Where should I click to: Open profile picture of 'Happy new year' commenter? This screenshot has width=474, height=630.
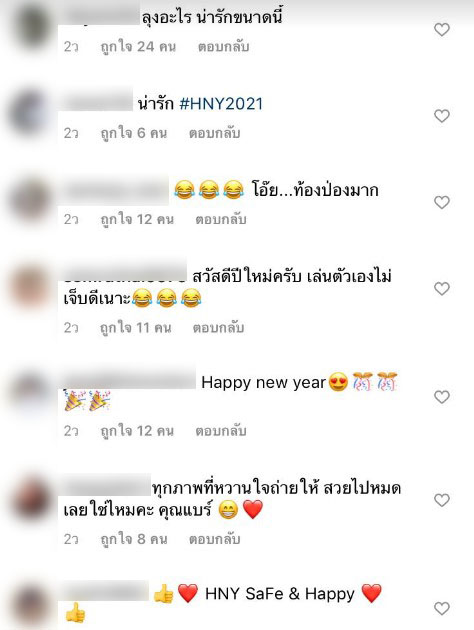(30, 391)
